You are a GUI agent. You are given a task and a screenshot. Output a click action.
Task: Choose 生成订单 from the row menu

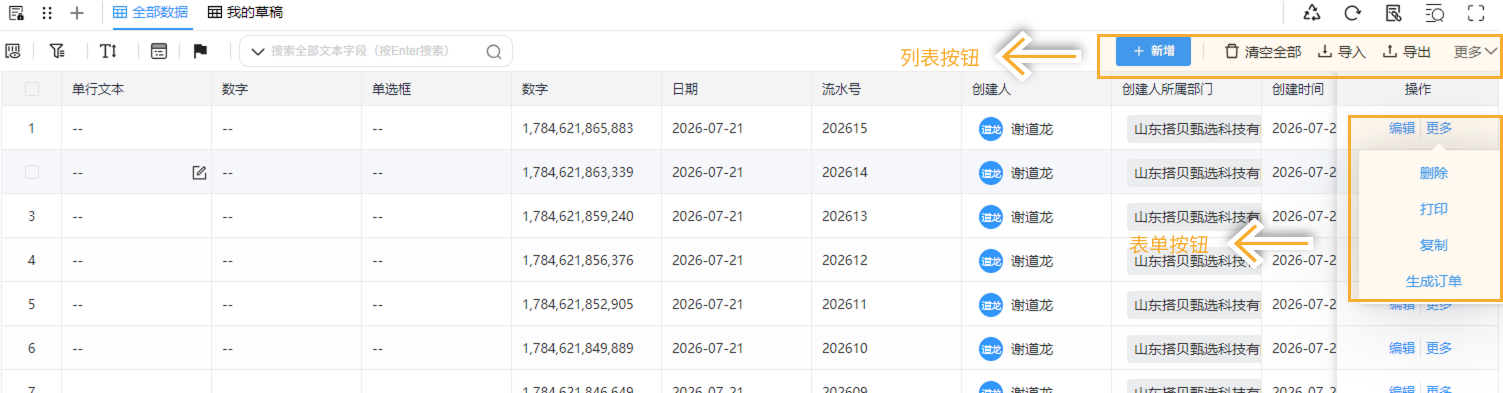(1433, 281)
